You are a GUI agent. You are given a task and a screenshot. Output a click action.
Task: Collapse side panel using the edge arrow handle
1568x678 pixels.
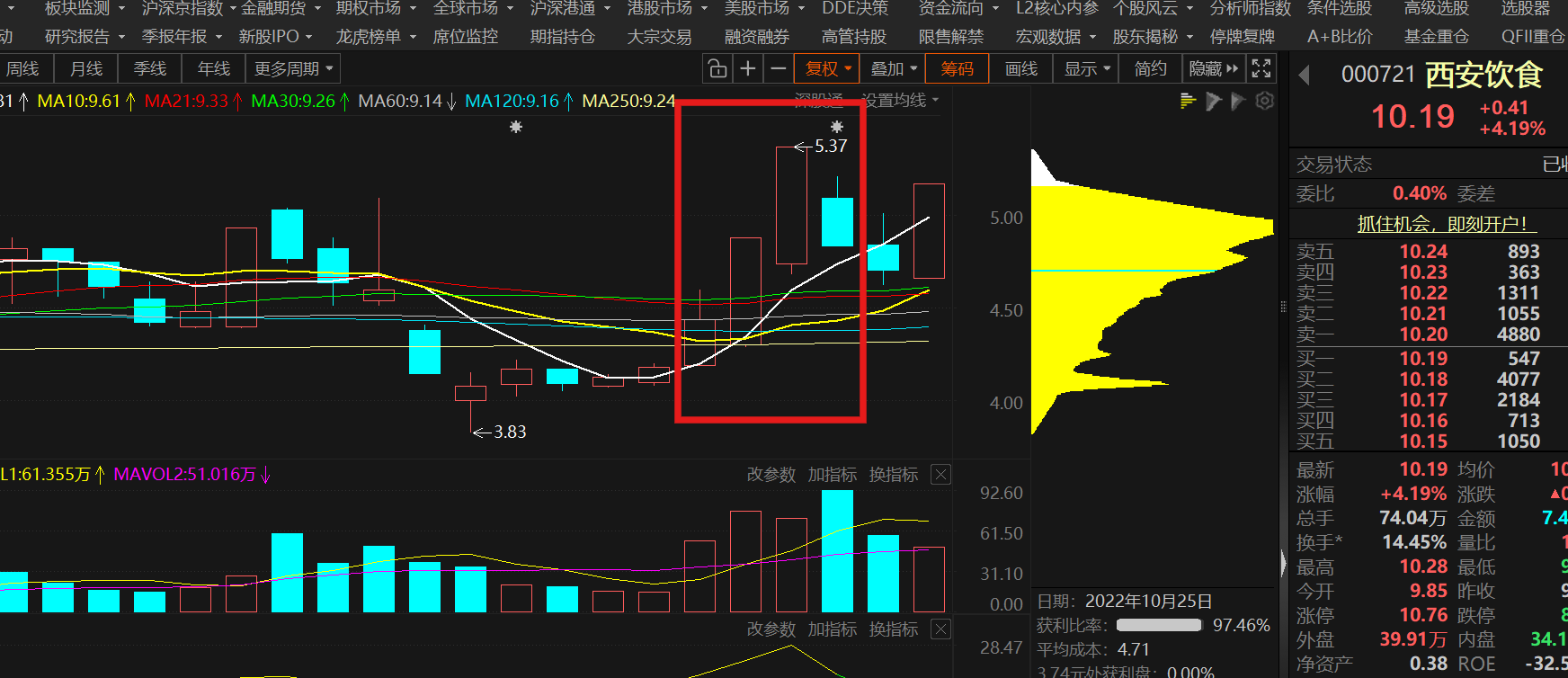click(1283, 563)
